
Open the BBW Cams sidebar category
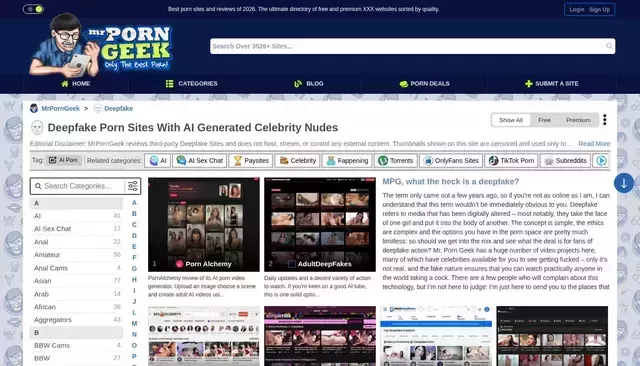pyautogui.click(x=76, y=346)
